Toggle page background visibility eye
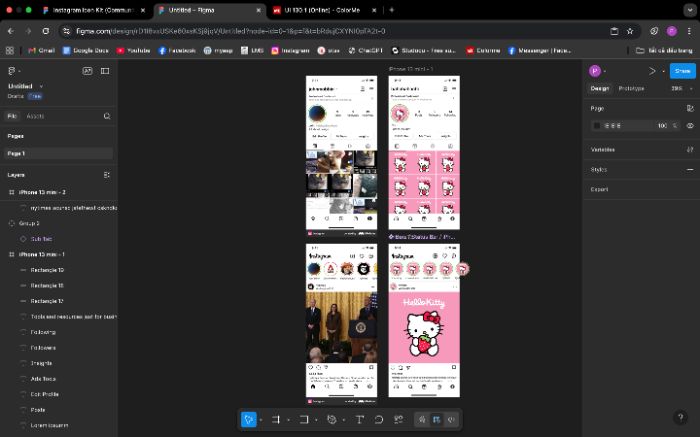700x437 pixels. point(690,126)
